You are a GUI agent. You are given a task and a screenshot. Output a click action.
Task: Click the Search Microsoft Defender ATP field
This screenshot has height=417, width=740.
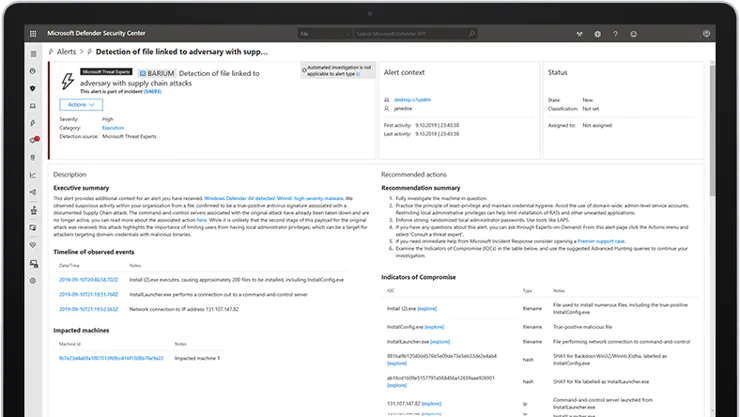click(x=410, y=33)
